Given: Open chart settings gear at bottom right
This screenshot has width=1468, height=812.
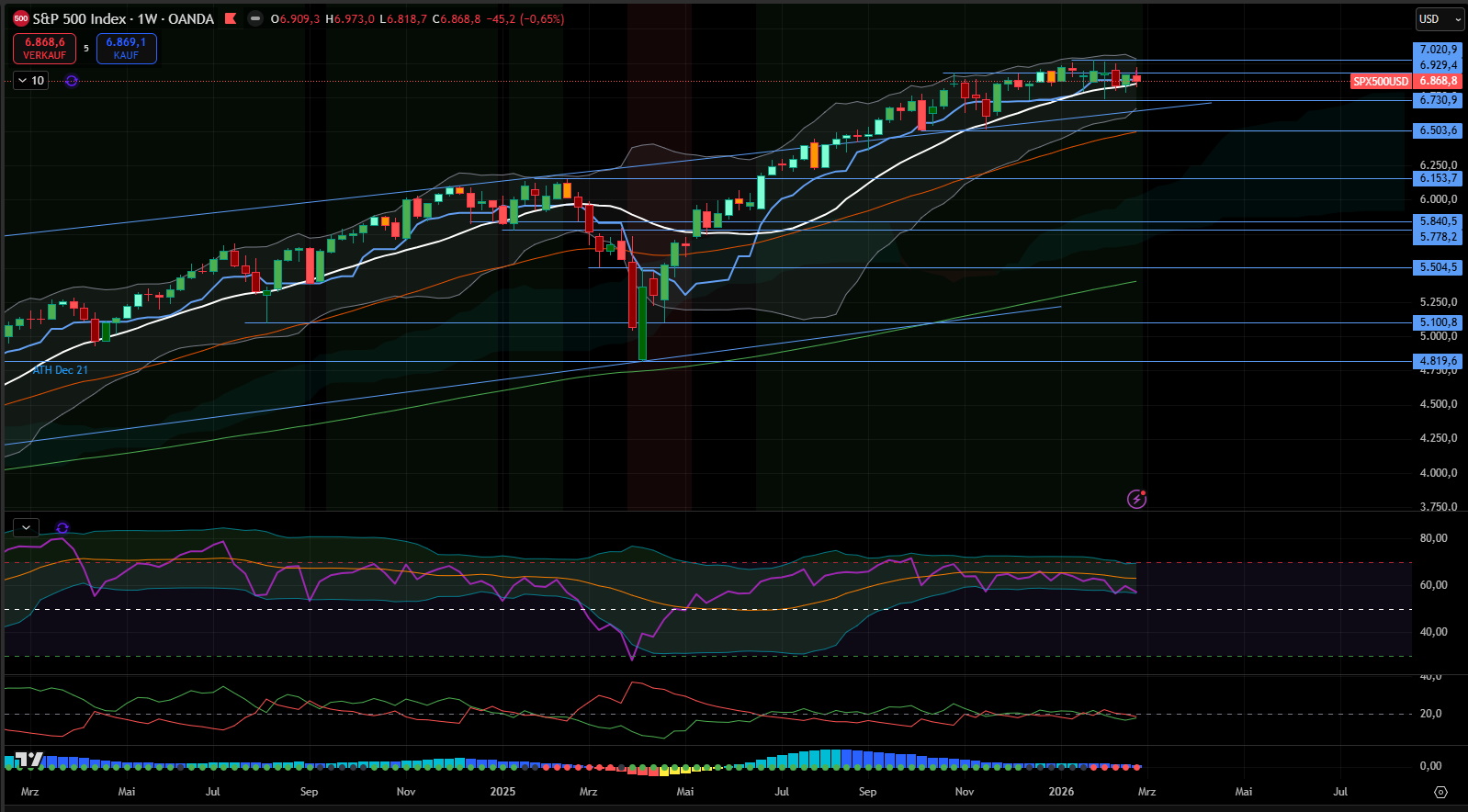Looking at the screenshot, I should pos(1440,792).
